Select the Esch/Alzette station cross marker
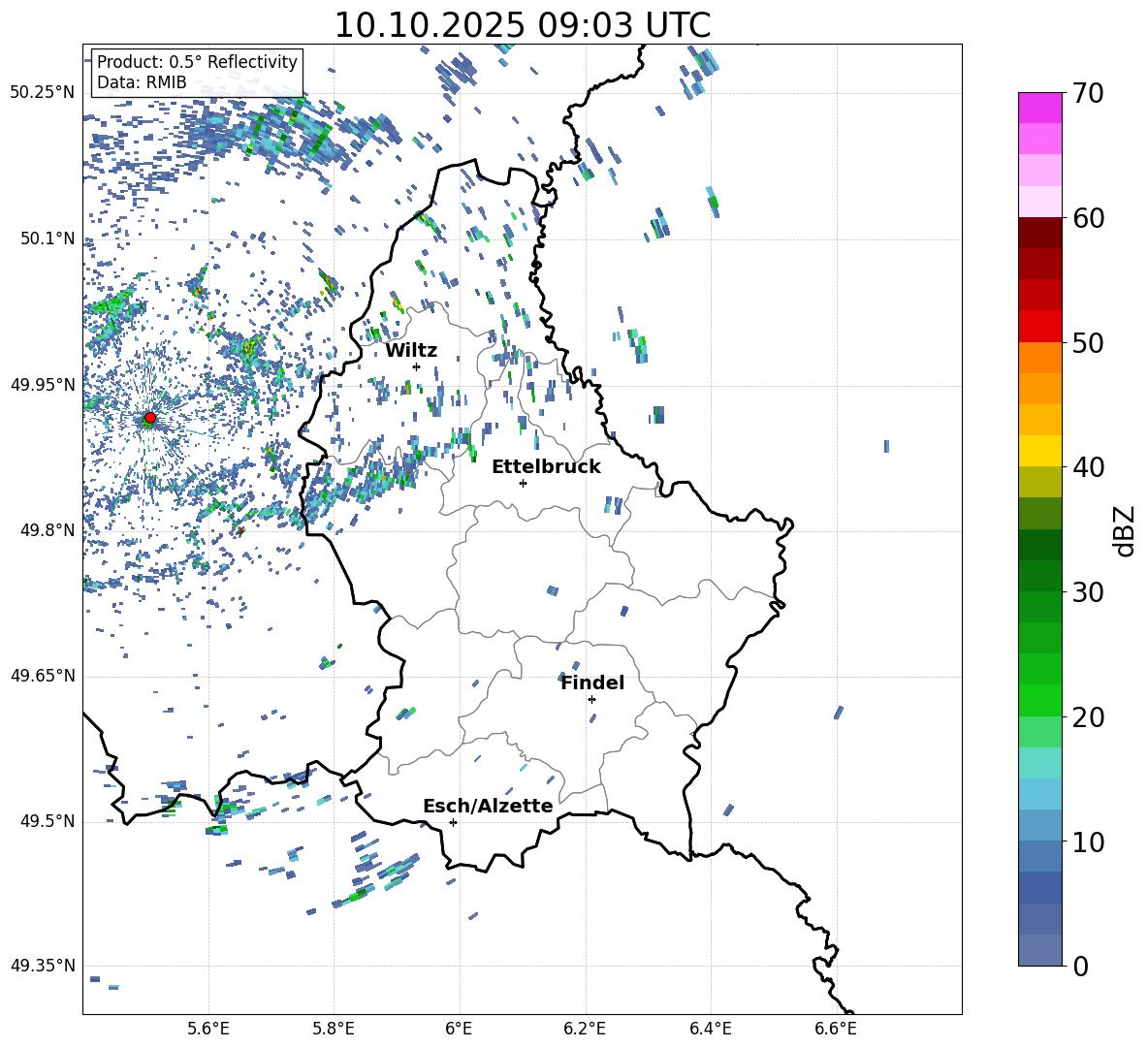This screenshot has width=1148, height=1048. tap(453, 822)
